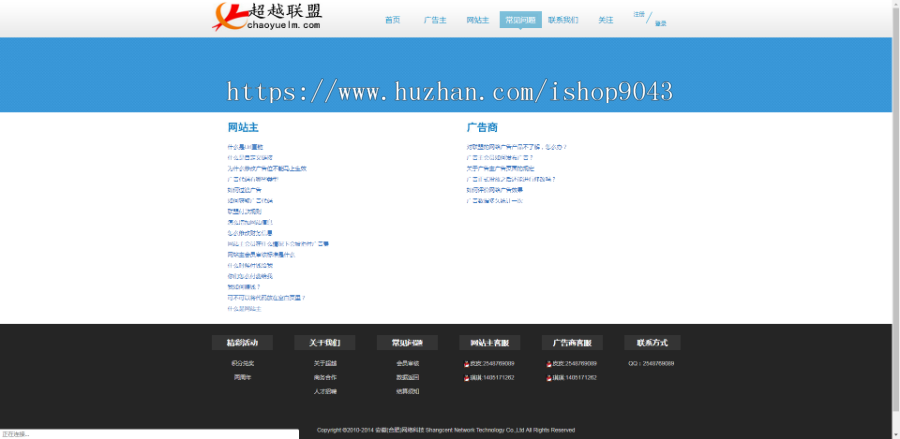
Task: Click the QQ：2548769089 contact text
Action: pyautogui.click(x=651, y=364)
